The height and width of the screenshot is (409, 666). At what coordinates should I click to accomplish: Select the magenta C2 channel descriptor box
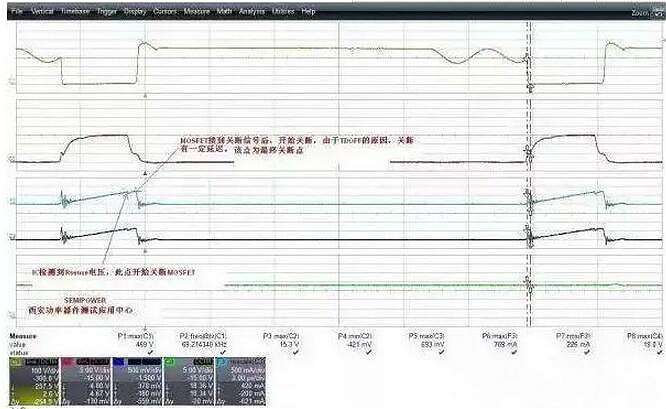[84, 387]
